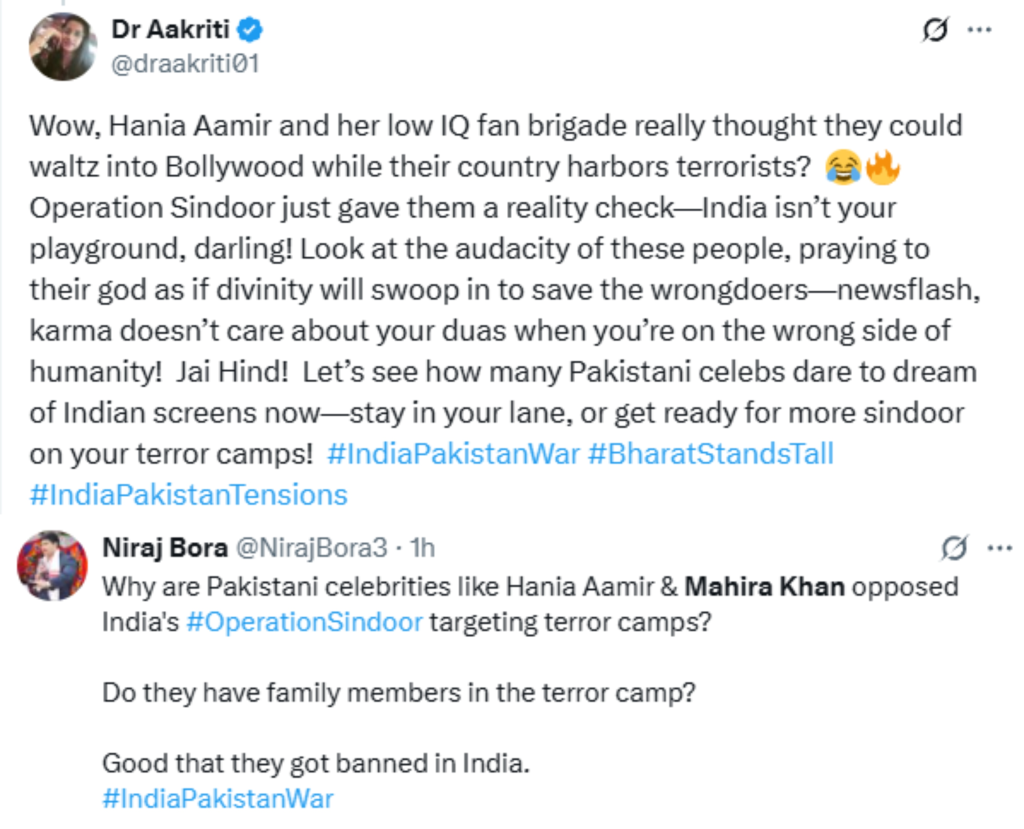This screenshot has width=1024, height=829.
Task: Open the #IndiaPakistanTensions hashtag
Action: tap(189, 494)
